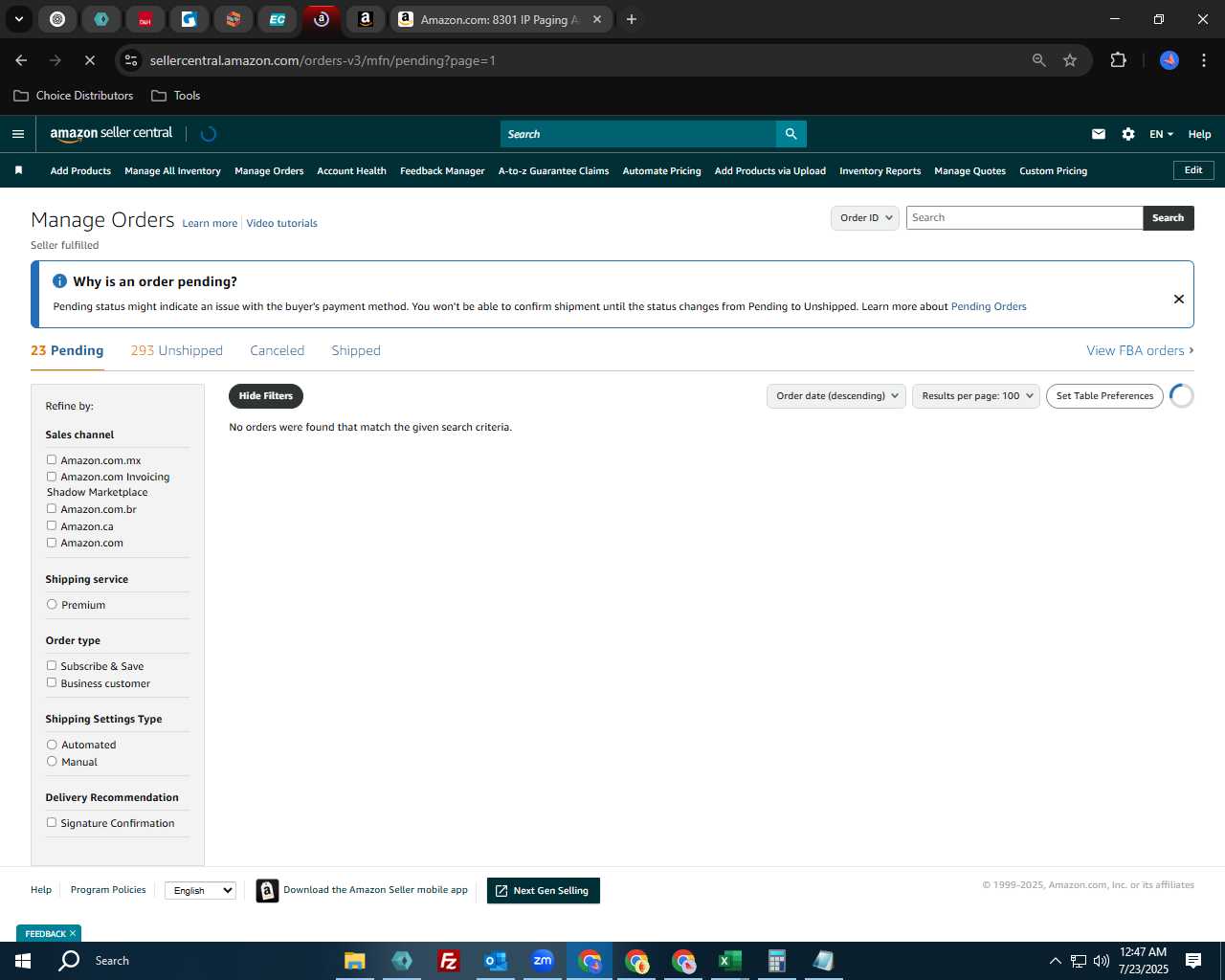Click Set Table Preferences button
Image resolution: width=1225 pixels, height=980 pixels.
coord(1105,396)
